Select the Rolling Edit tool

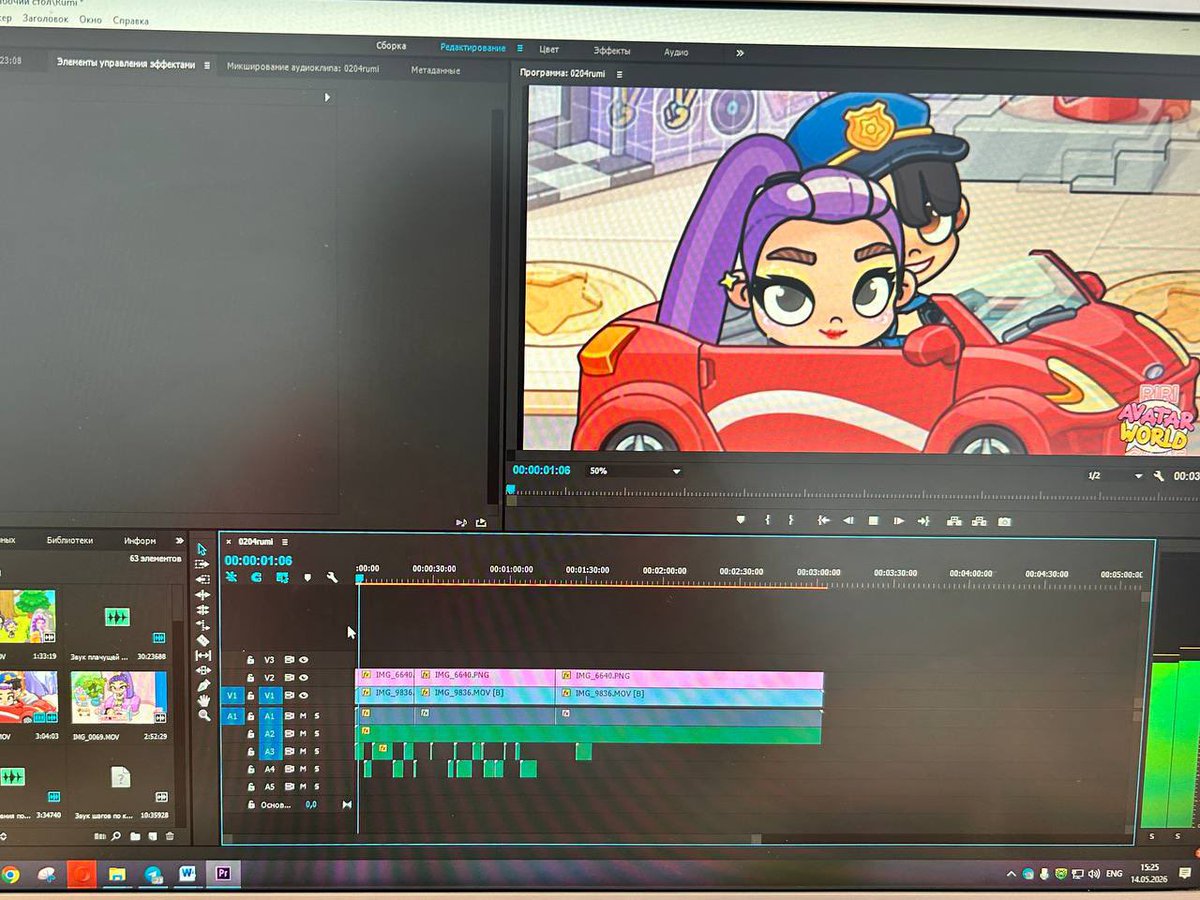click(203, 609)
